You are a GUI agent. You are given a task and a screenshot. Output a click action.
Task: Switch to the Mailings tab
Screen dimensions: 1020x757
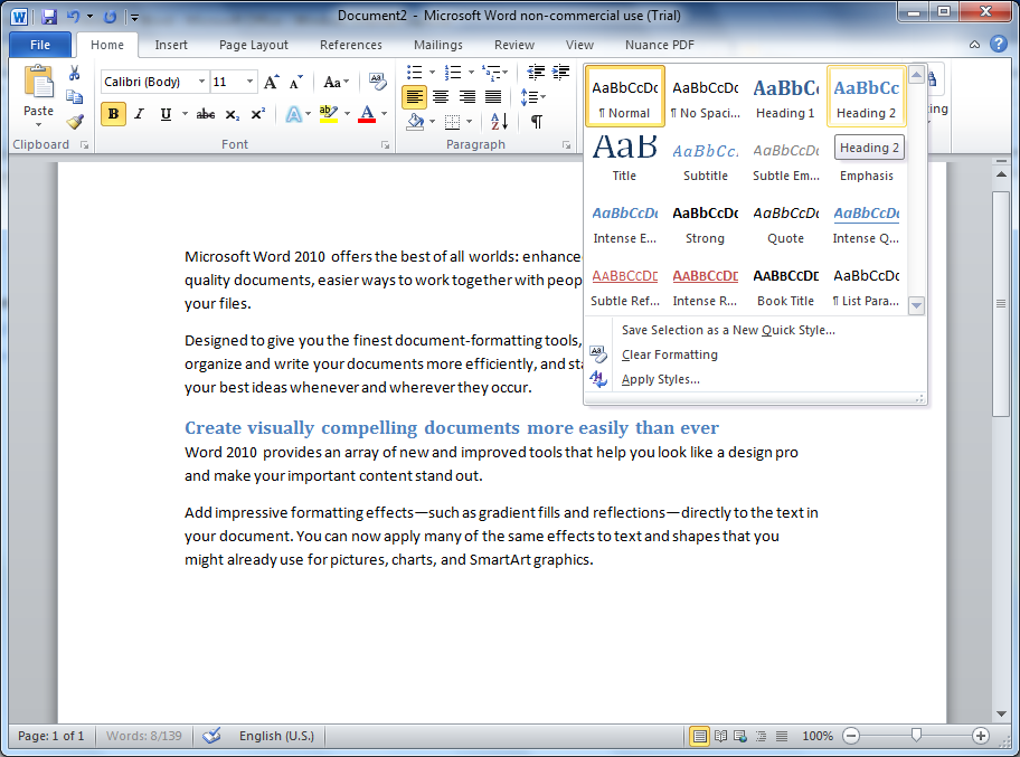[438, 44]
